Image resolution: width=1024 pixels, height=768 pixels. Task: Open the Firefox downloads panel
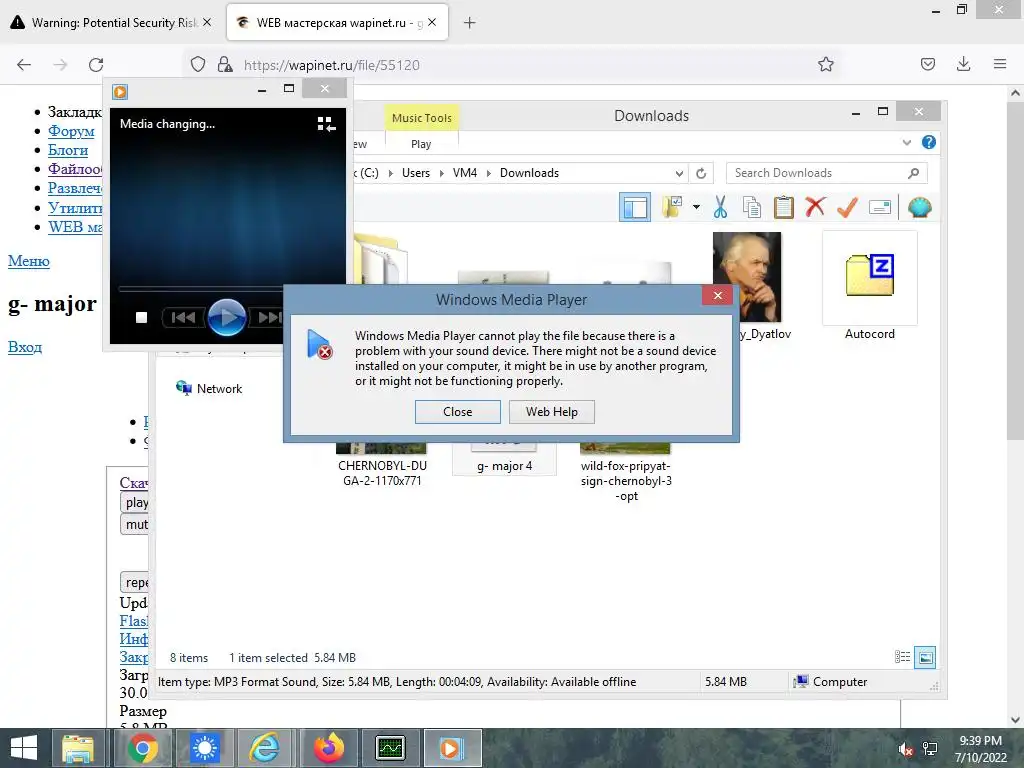(x=963, y=65)
